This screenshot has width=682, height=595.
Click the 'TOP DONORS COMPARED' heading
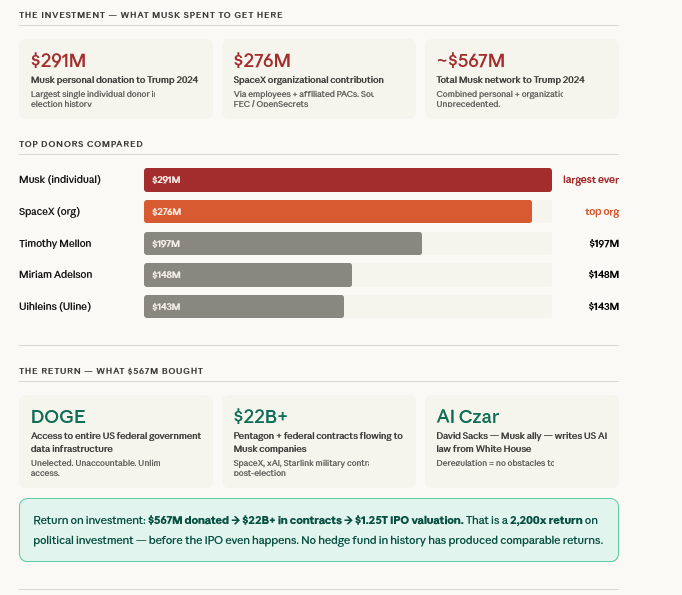[81, 144]
